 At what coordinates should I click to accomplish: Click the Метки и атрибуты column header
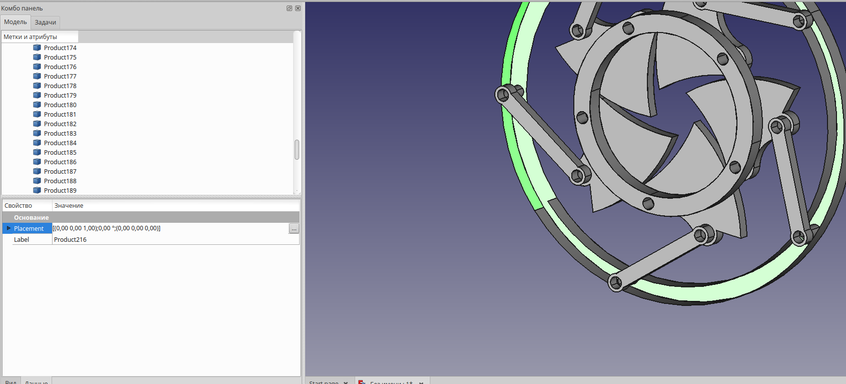(x=40, y=37)
